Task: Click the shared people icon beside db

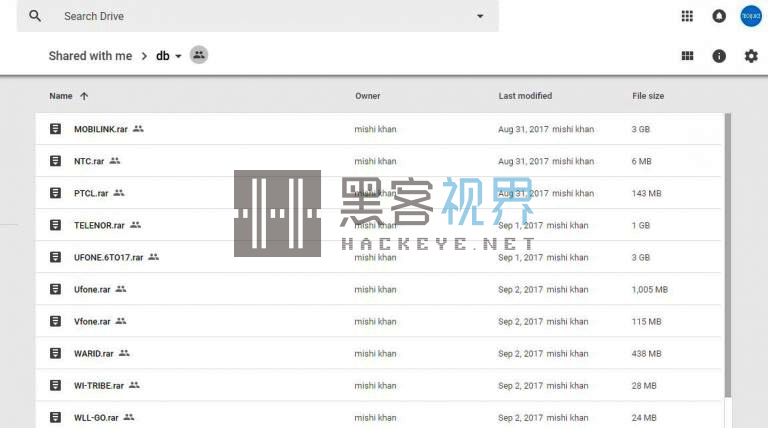Action: coord(199,55)
